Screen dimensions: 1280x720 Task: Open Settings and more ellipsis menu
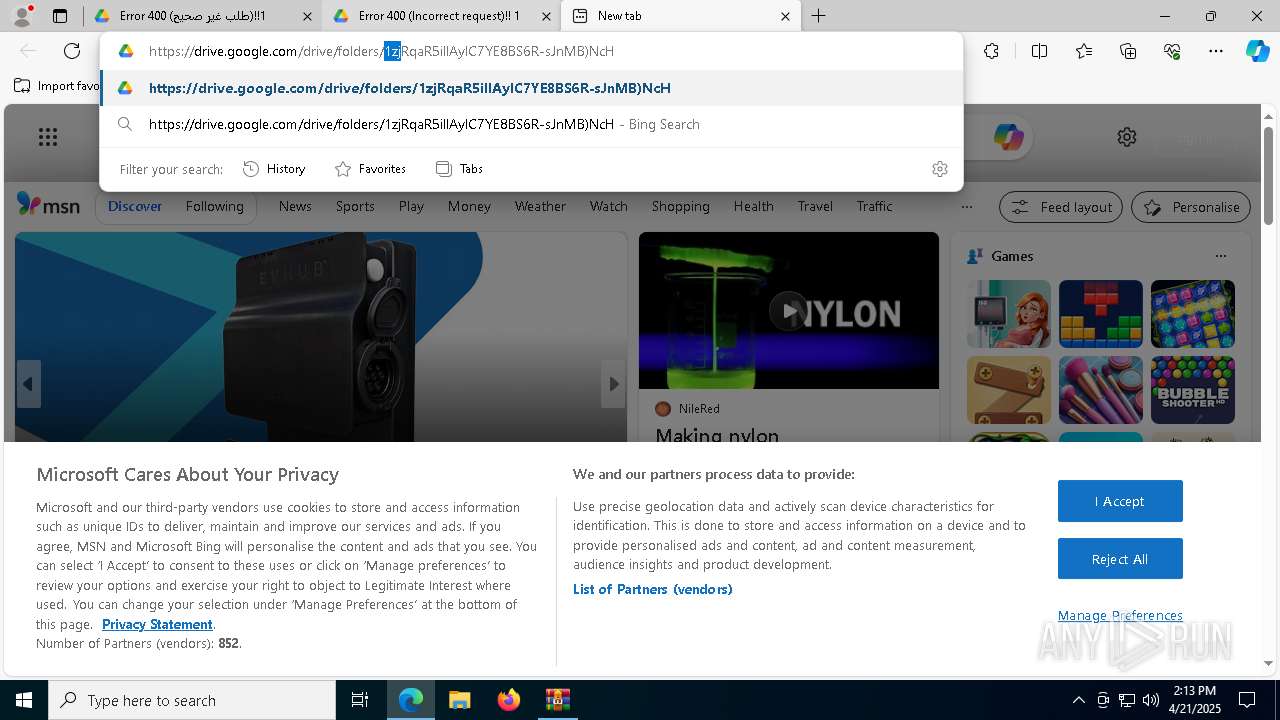tap(1216, 51)
